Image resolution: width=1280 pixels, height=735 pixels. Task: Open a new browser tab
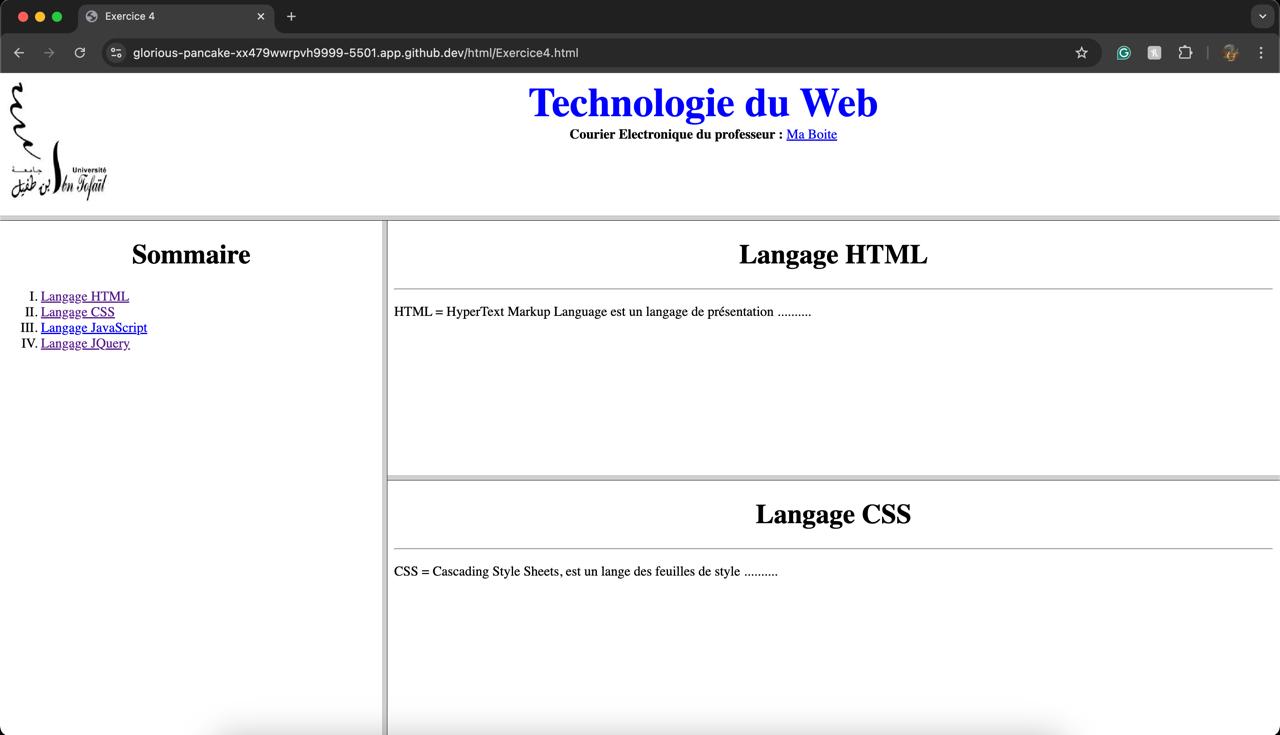(x=291, y=17)
